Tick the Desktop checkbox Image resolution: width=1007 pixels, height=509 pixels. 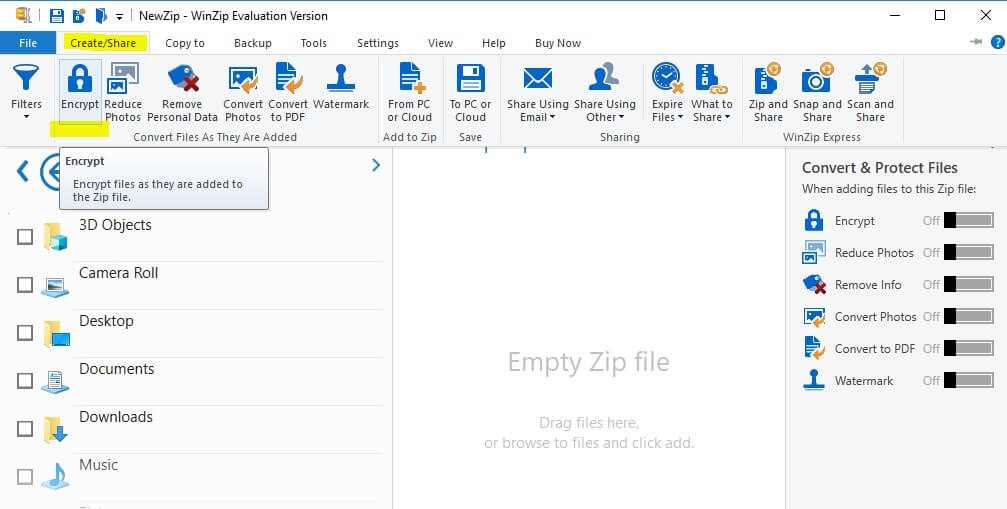(24, 332)
